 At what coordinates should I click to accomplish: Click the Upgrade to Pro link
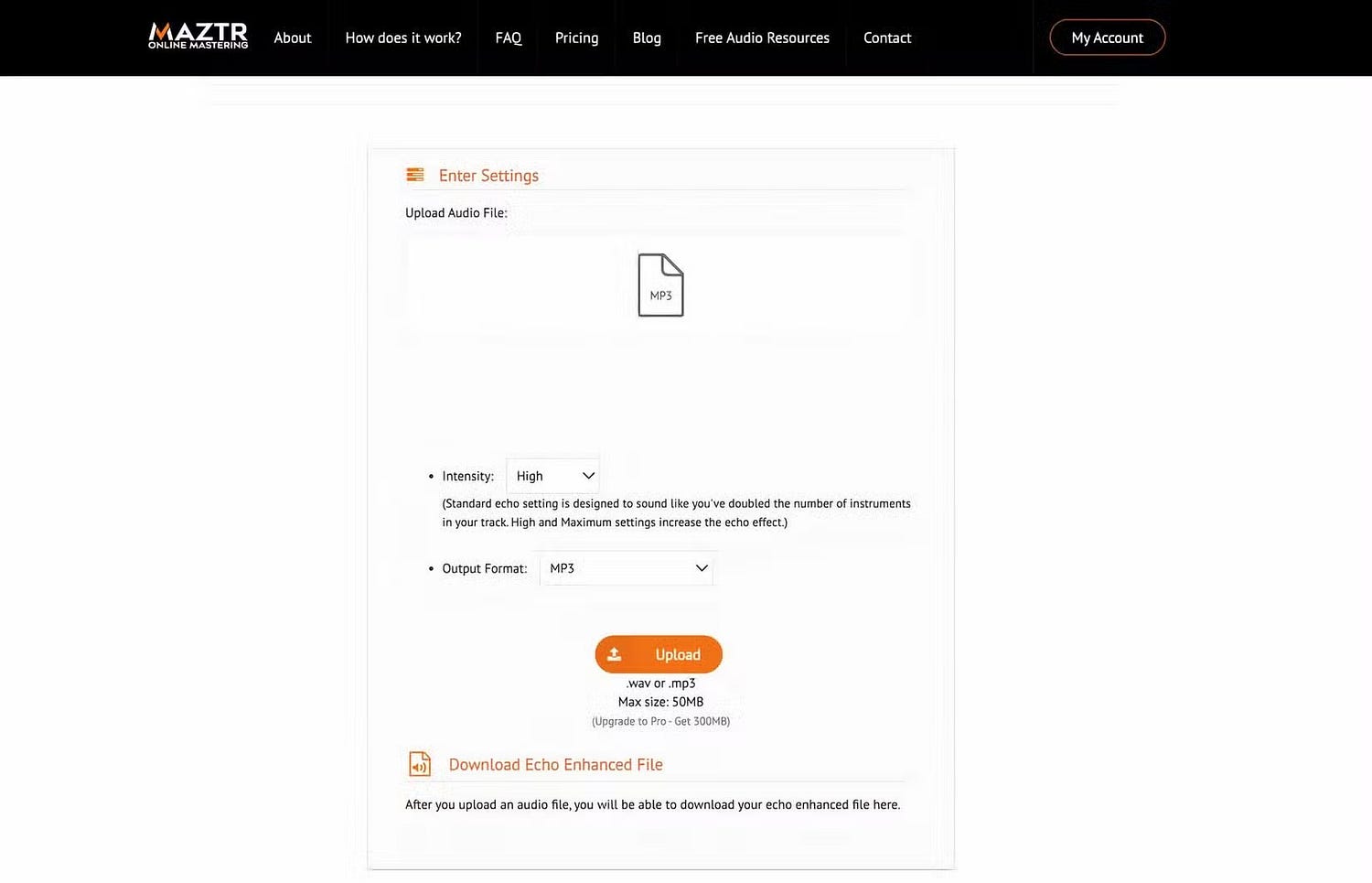point(660,720)
